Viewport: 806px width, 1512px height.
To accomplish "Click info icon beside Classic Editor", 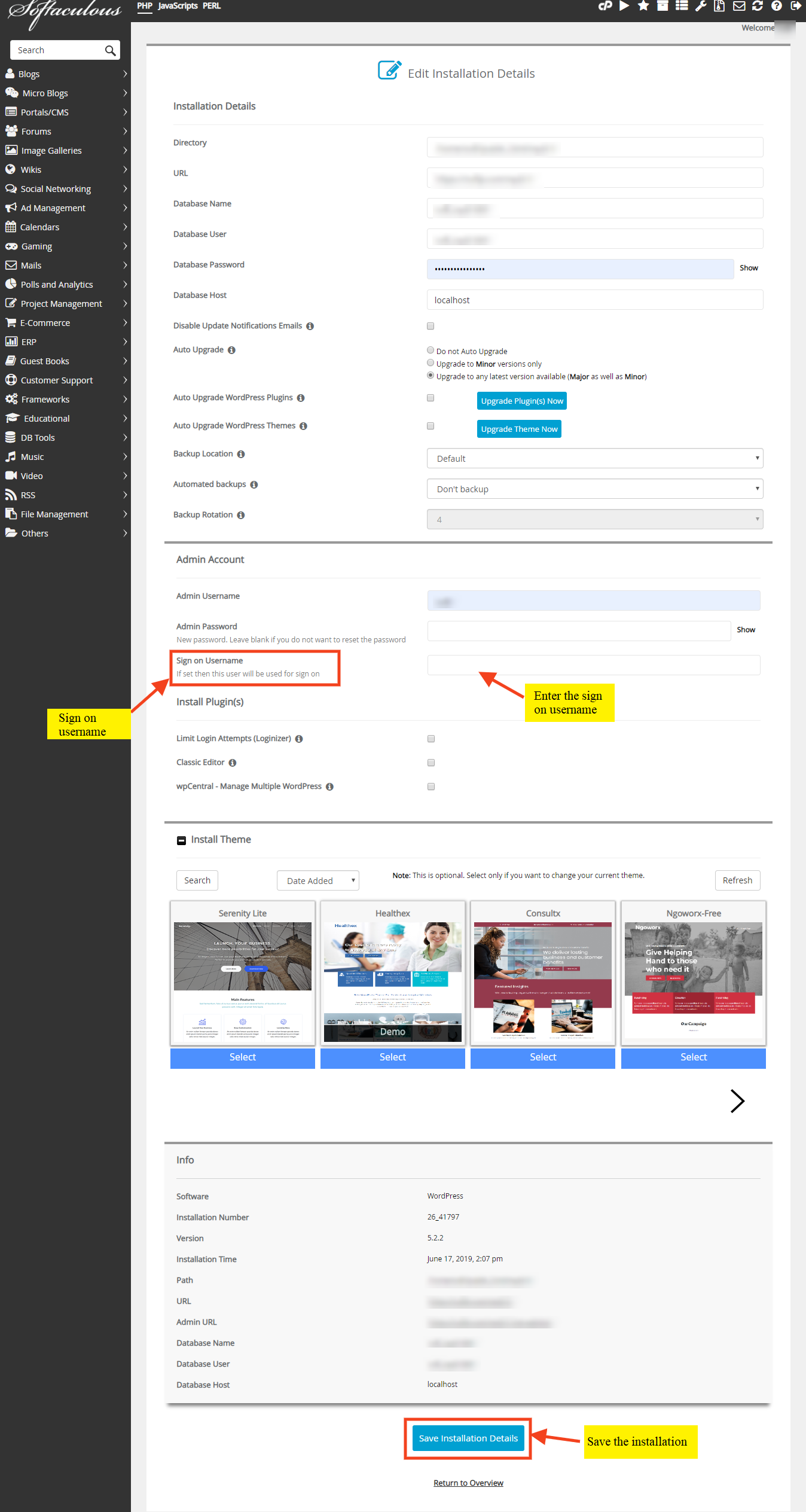I will [233, 763].
